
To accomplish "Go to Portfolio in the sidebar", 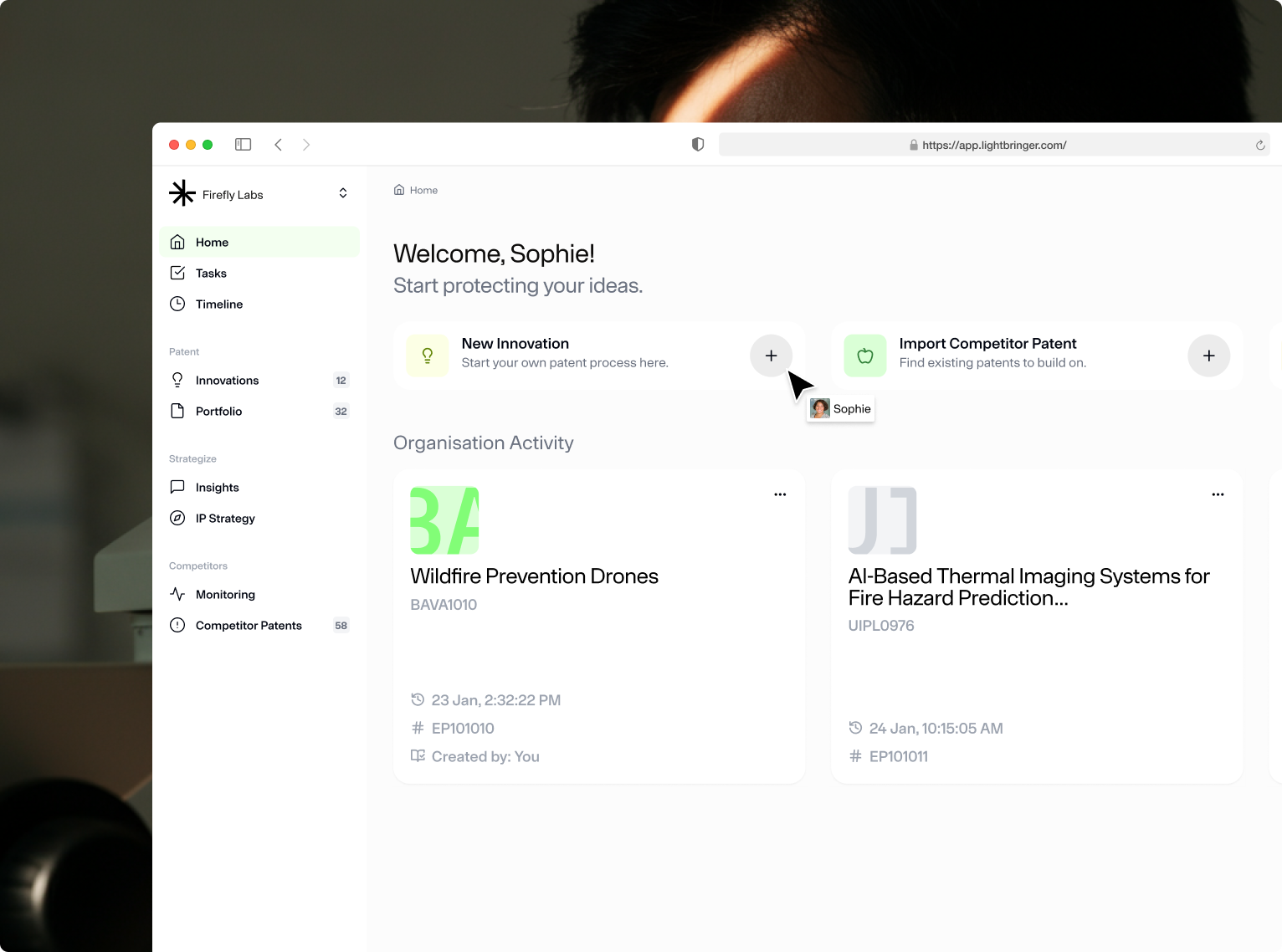I will 259,411.
